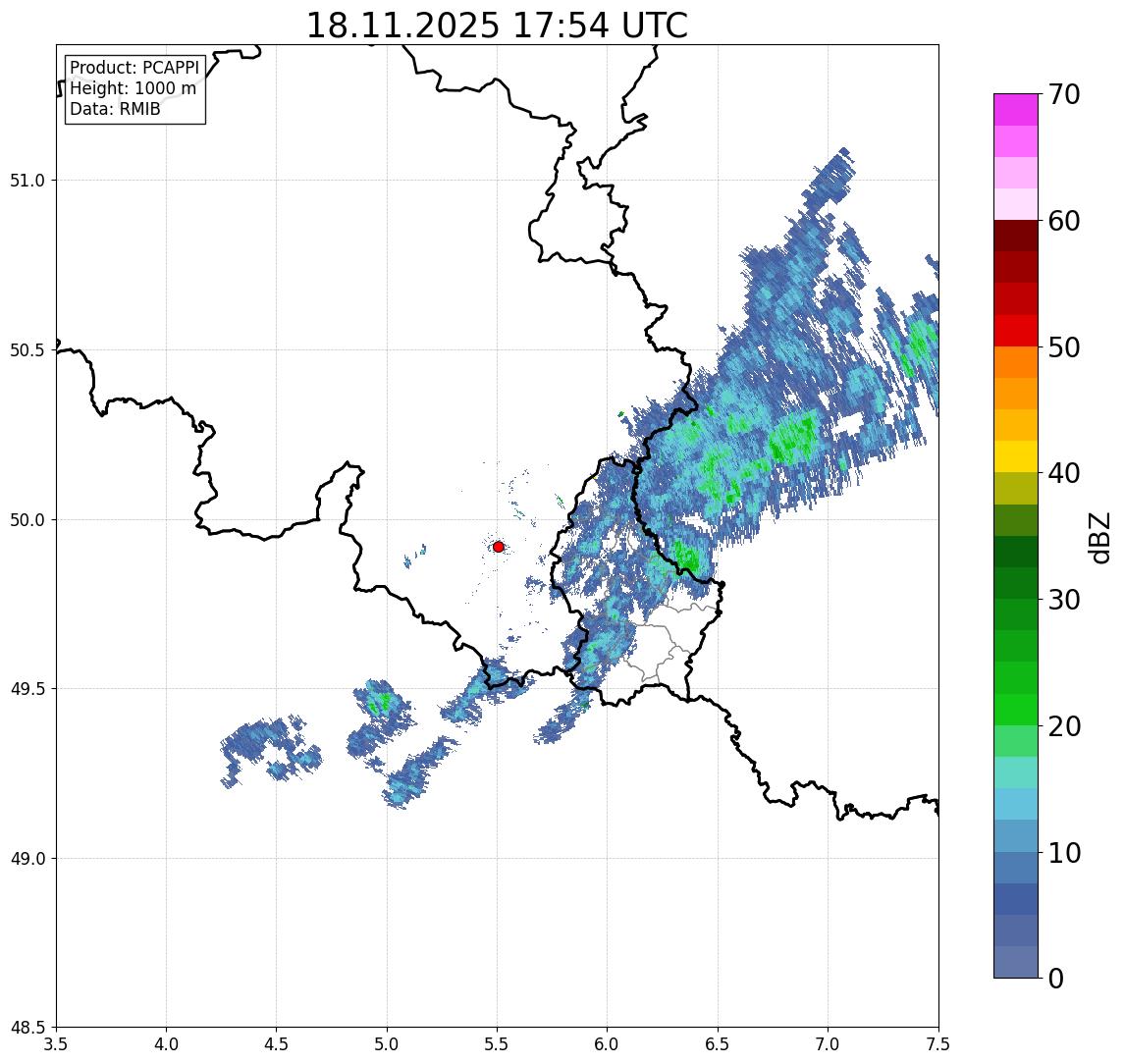Viewport: 1124px width, 1064px height.
Task: Pick the dark red swatch just below 60
Action: point(1016,236)
